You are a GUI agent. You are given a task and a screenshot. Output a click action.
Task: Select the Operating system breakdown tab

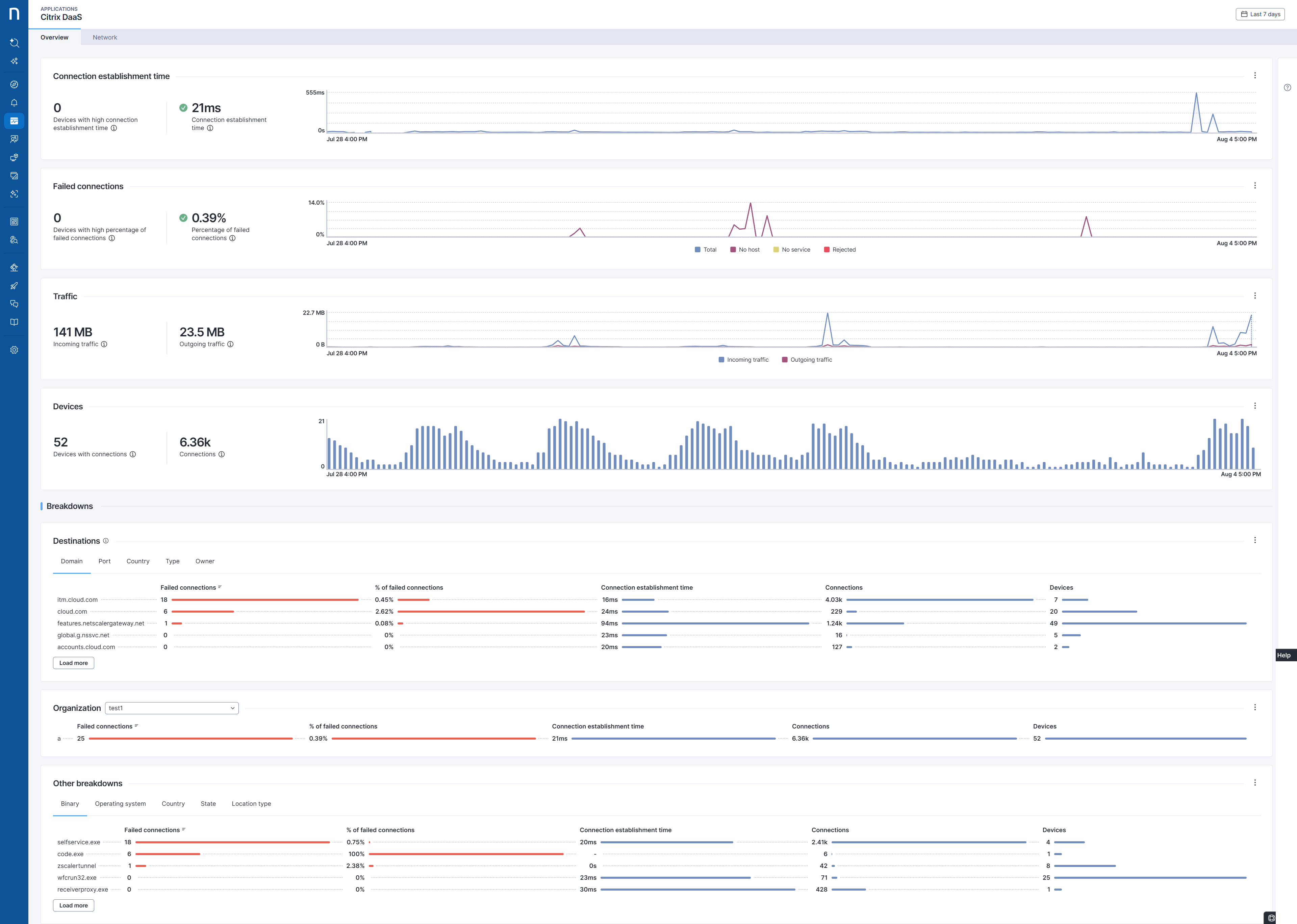pos(120,803)
